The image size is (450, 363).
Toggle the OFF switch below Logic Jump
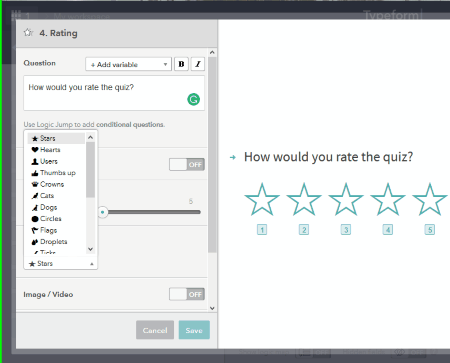pyautogui.click(x=187, y=165)
